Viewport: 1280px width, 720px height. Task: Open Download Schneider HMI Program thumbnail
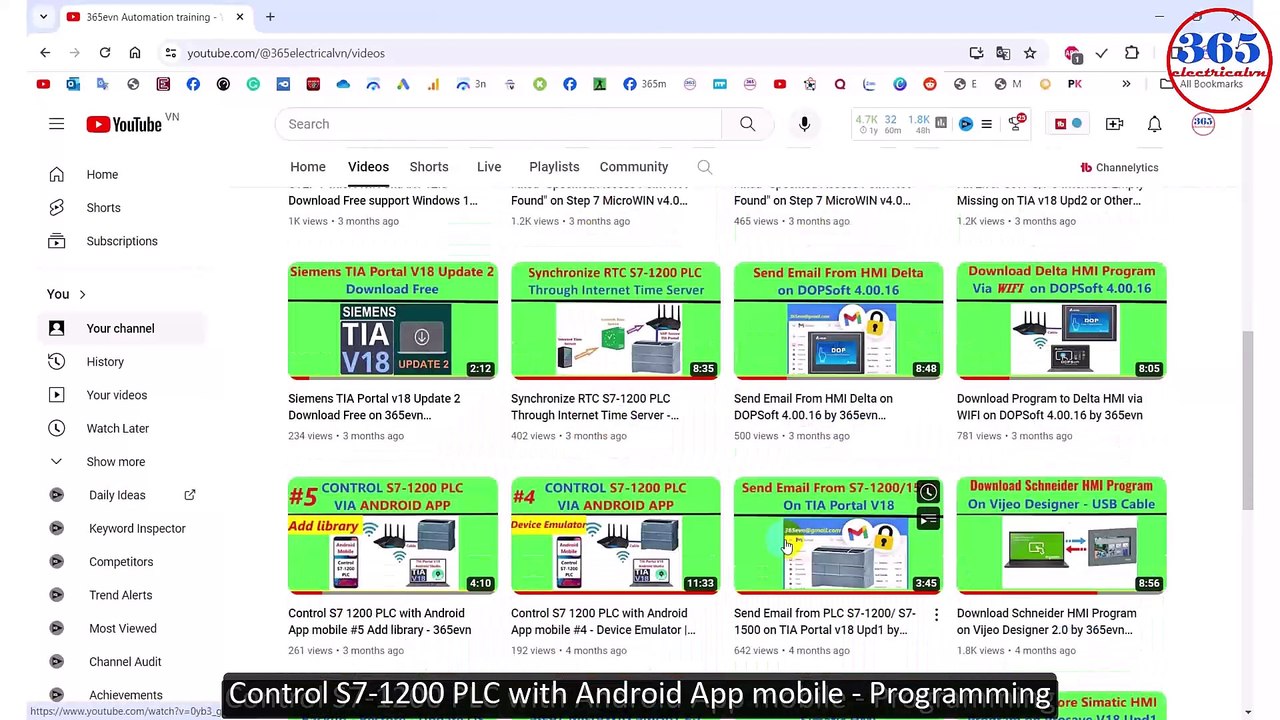1061,536
